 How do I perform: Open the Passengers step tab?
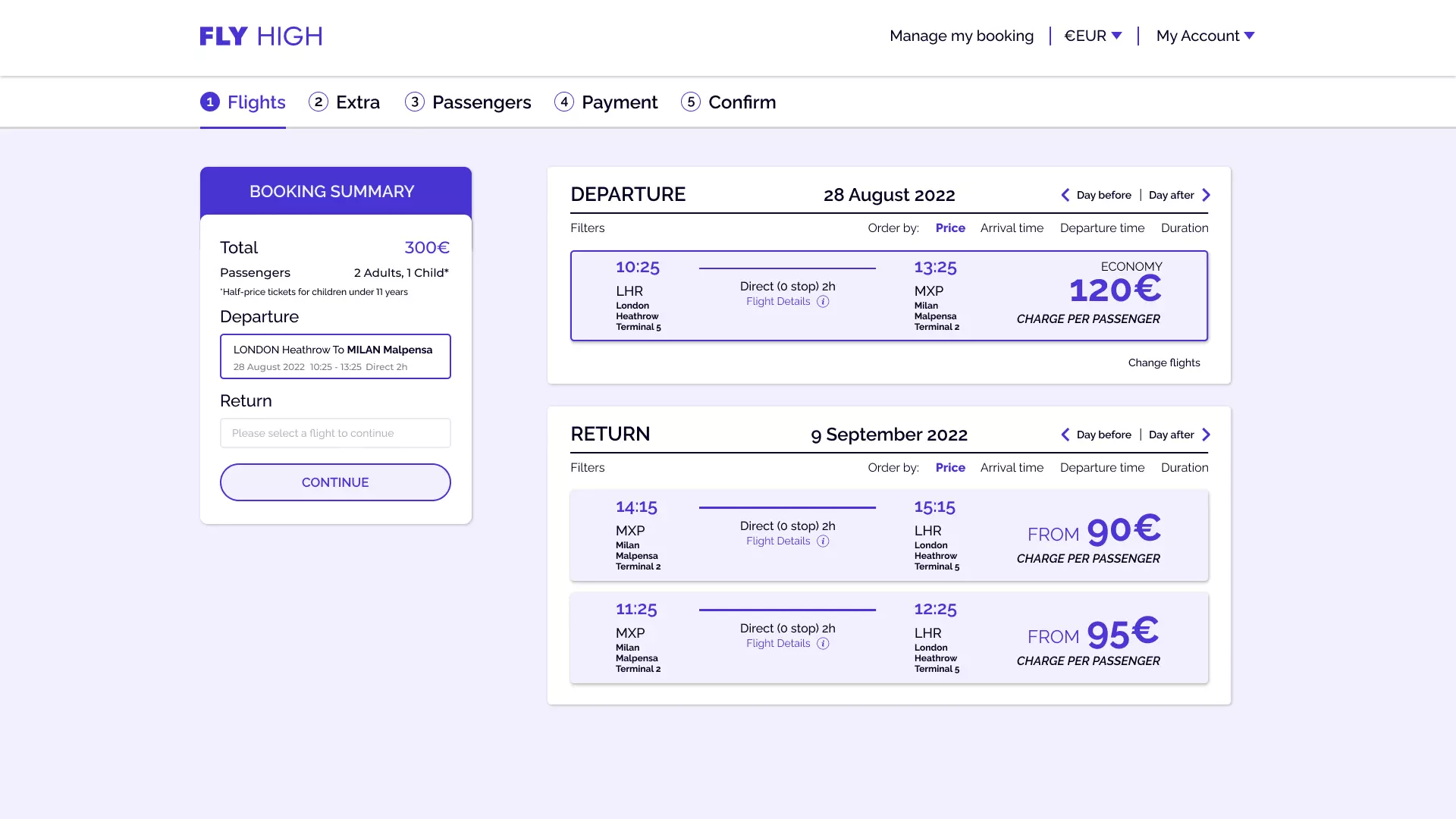pos(468,102)
